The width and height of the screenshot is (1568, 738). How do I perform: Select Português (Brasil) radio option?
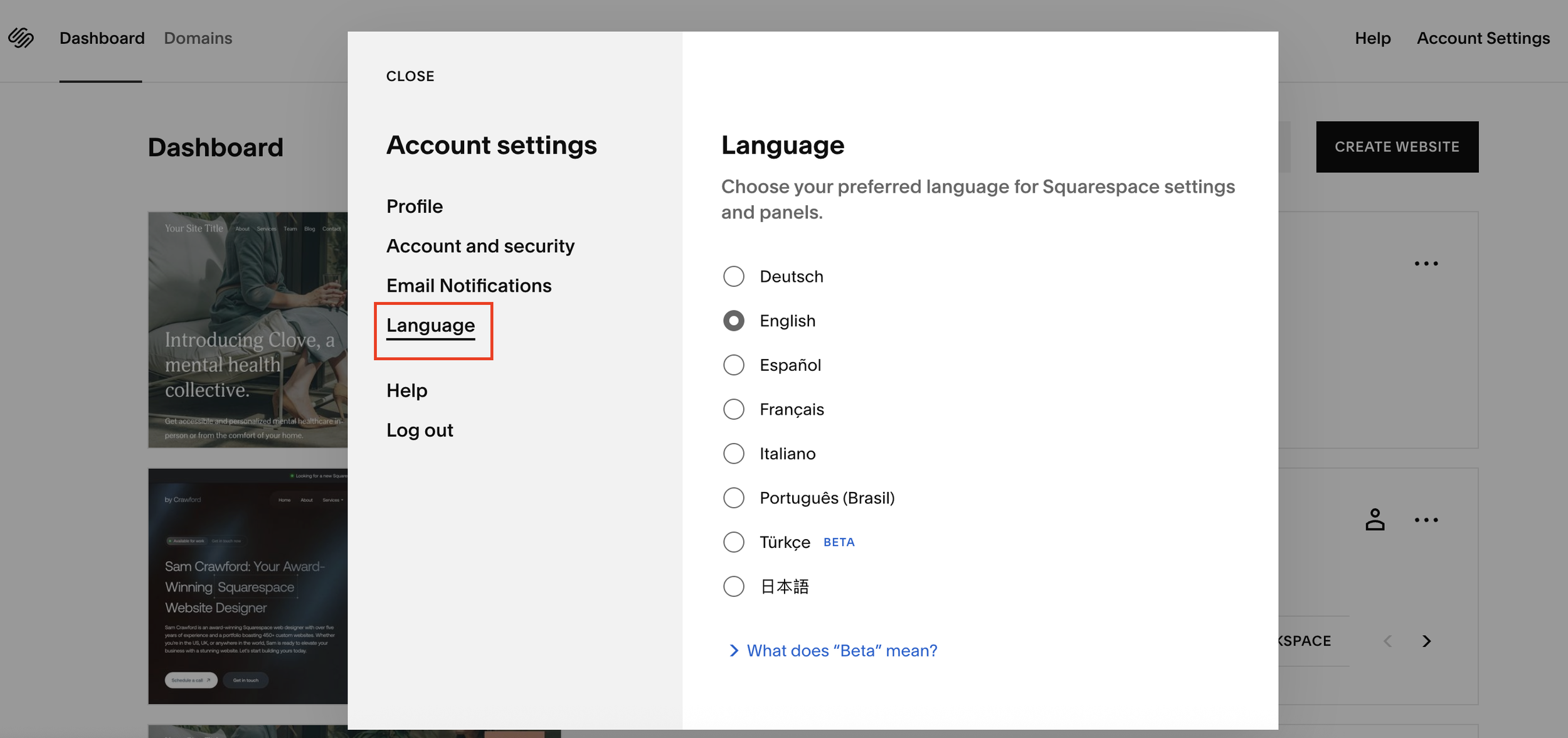[x=733, y=498]
